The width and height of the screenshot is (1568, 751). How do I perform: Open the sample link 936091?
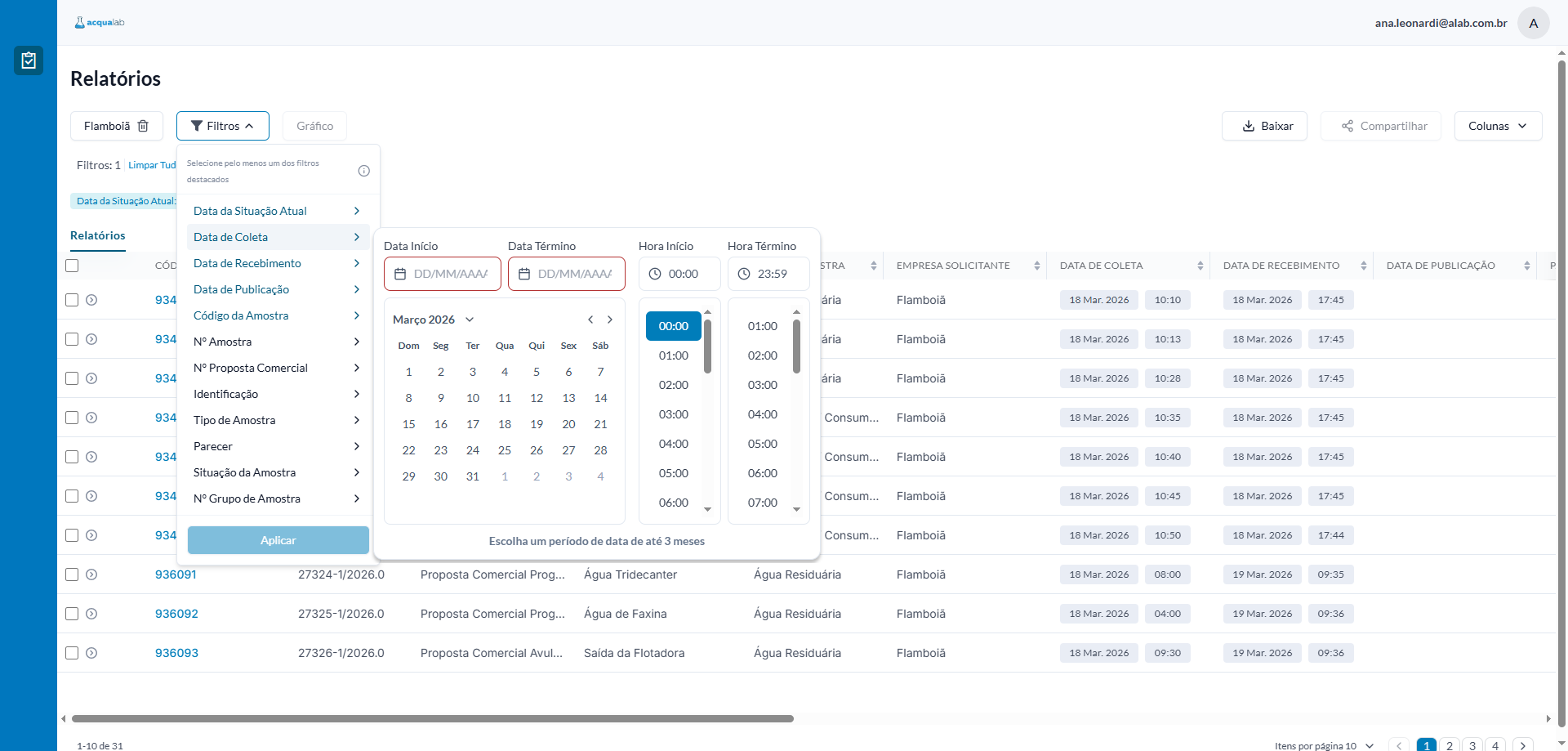[176, 574]
